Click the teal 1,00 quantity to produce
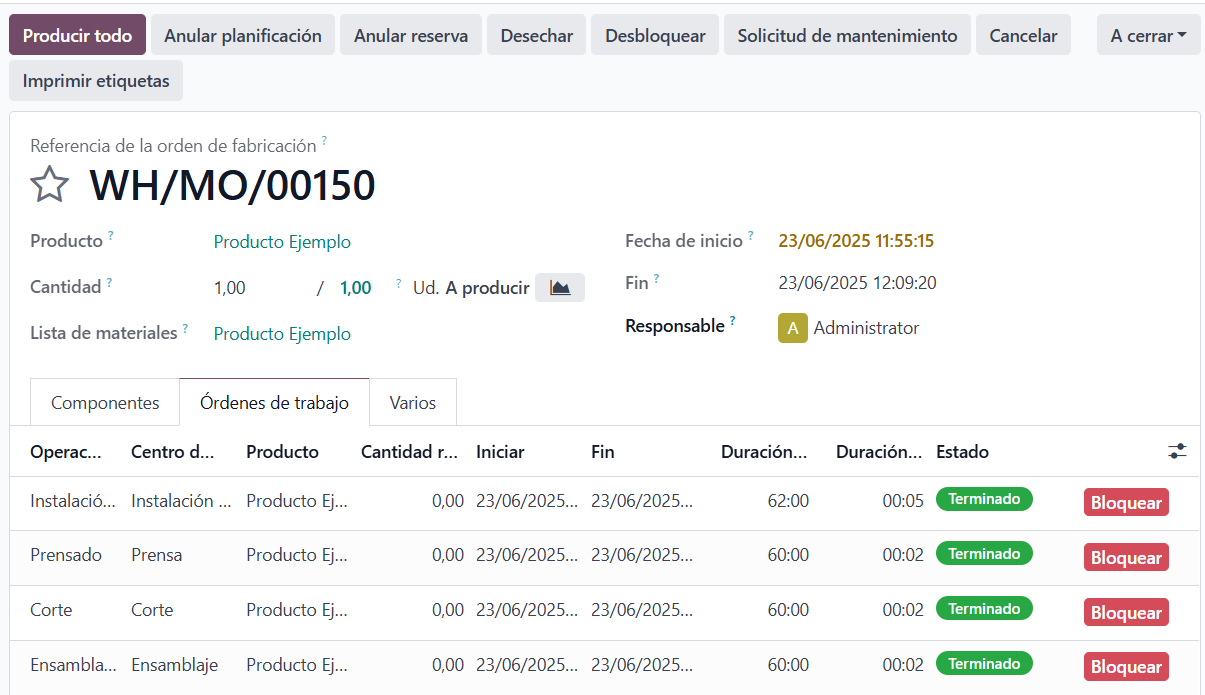1205x695 pixels. pyautogui.click(x=356, y=288)
